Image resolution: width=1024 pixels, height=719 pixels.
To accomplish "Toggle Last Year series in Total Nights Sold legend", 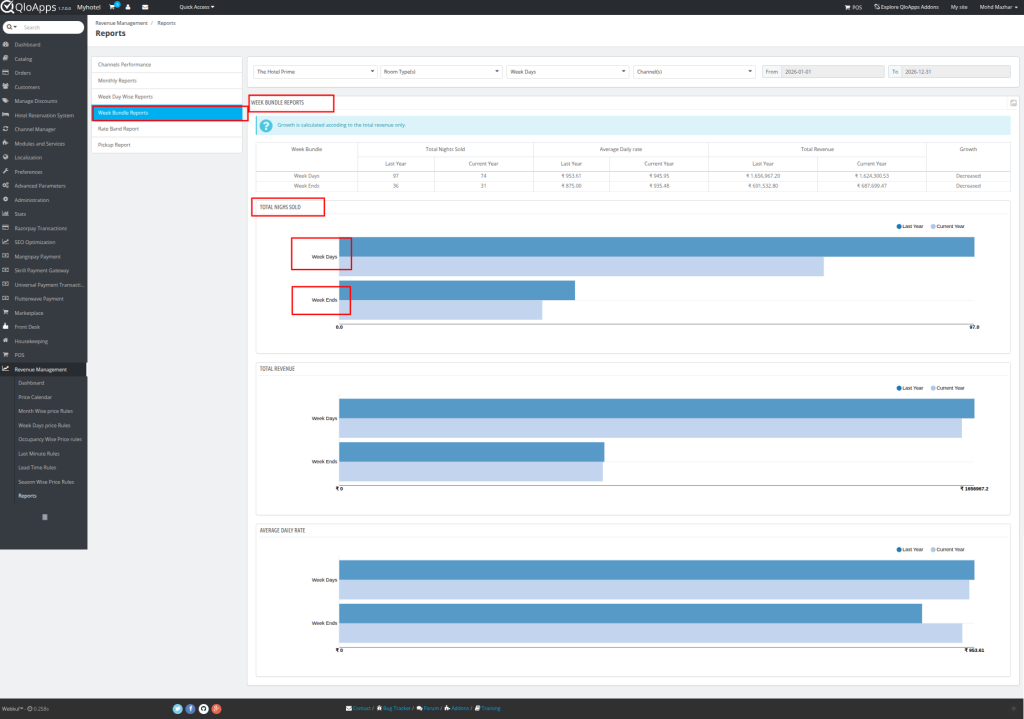I will [x=910, y=226].
